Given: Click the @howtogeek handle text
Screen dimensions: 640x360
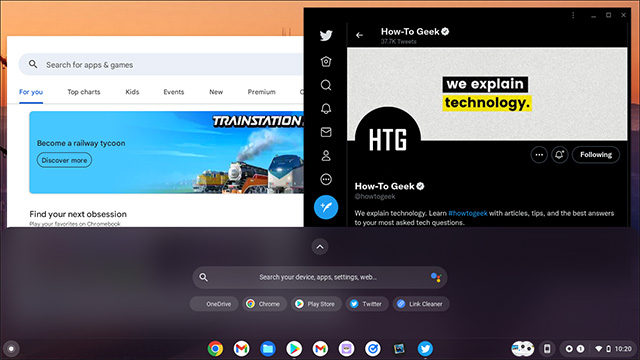Looking at the screenshot, I should tap(375, 196).
